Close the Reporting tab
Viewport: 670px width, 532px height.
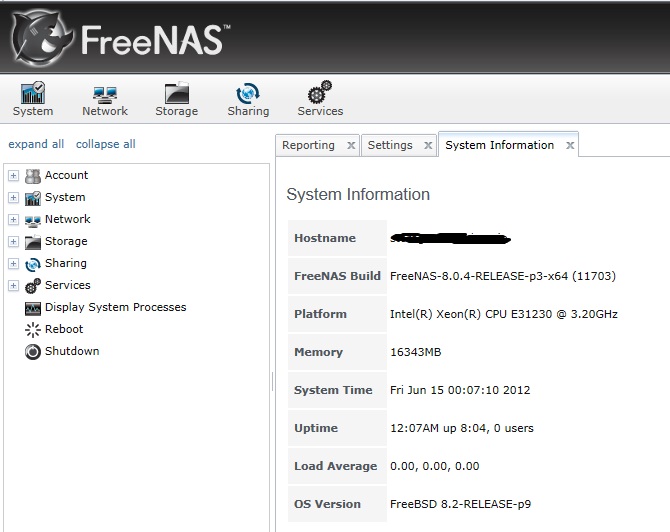click(351, 146)
